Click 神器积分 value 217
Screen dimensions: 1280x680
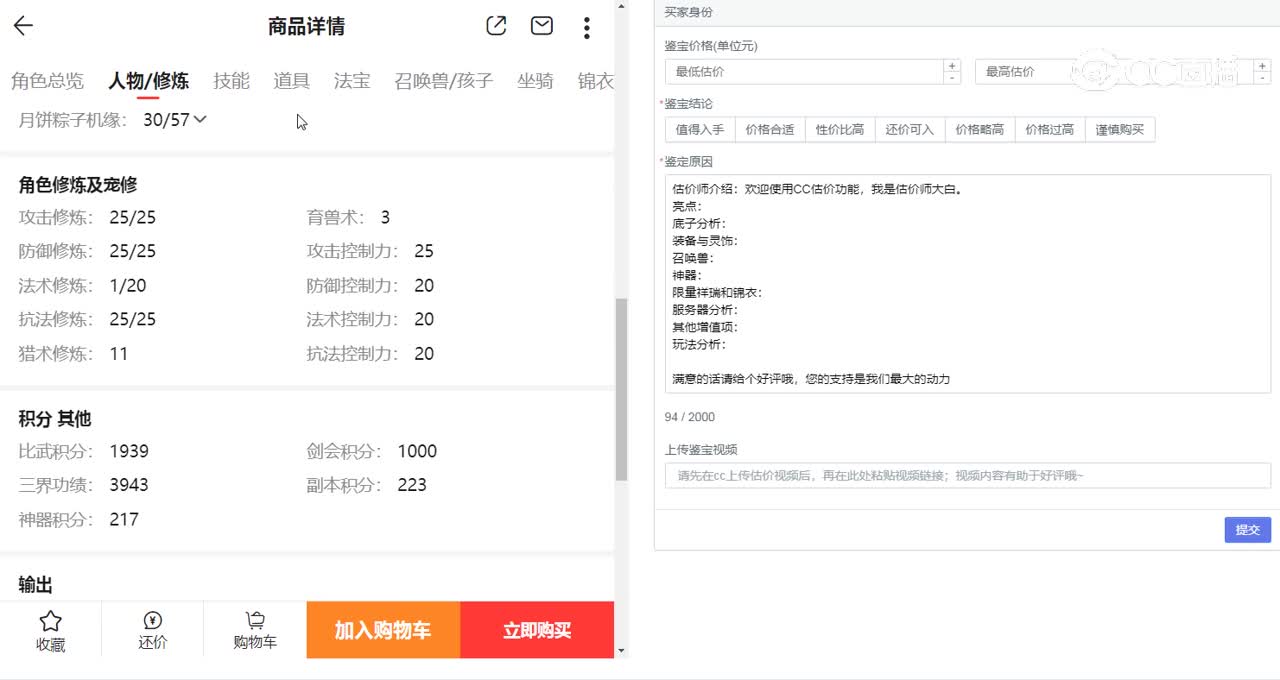tap(124, 519)
